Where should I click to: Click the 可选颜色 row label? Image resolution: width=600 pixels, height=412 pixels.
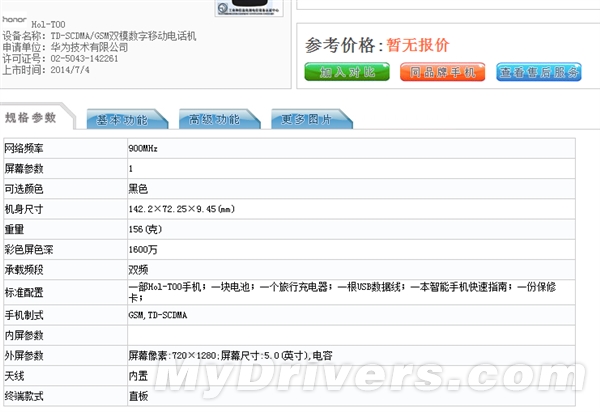pos(24,189)
